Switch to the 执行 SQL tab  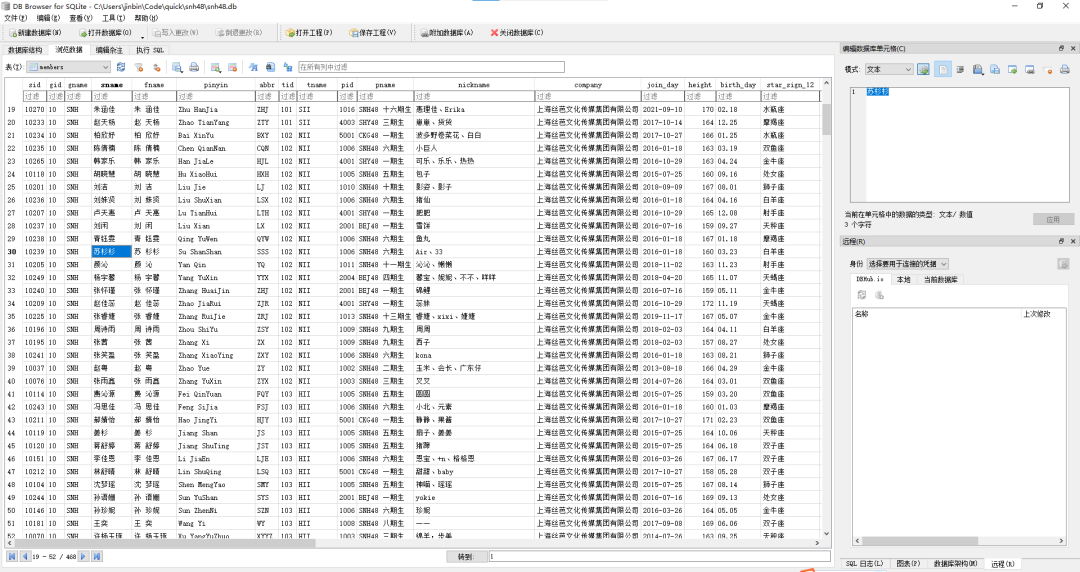[x=150, y=49]
